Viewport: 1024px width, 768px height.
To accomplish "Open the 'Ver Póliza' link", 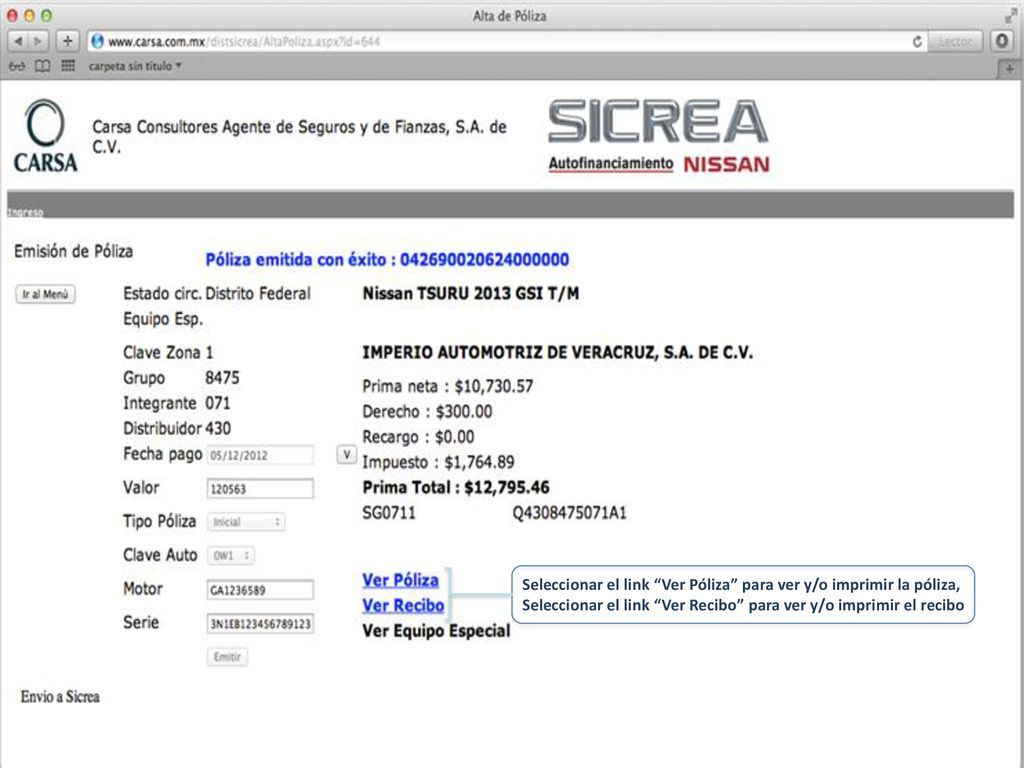I will pos(400,580).
